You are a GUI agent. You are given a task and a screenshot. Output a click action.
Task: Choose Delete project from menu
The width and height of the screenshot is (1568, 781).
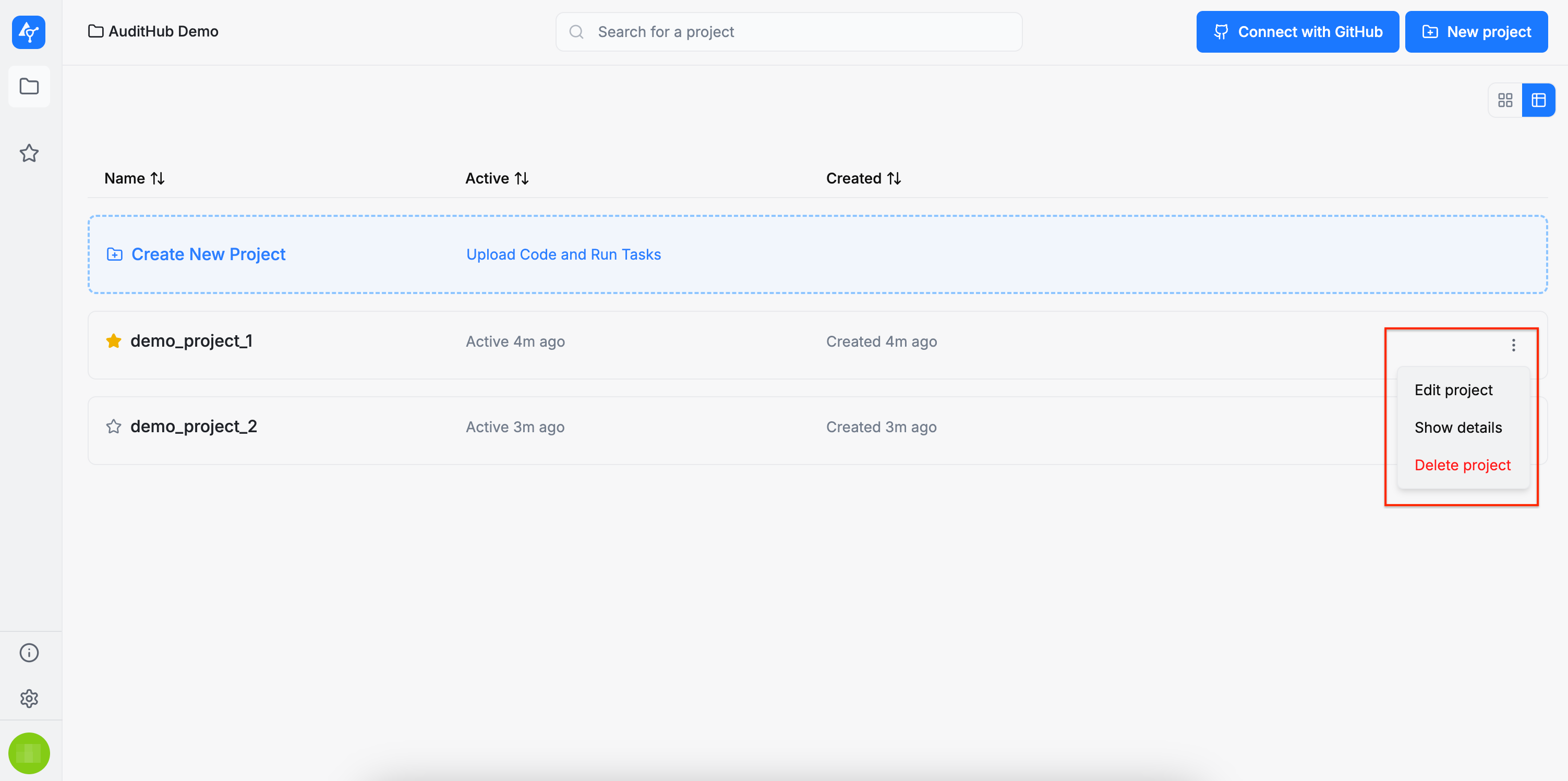point(1462,465)
